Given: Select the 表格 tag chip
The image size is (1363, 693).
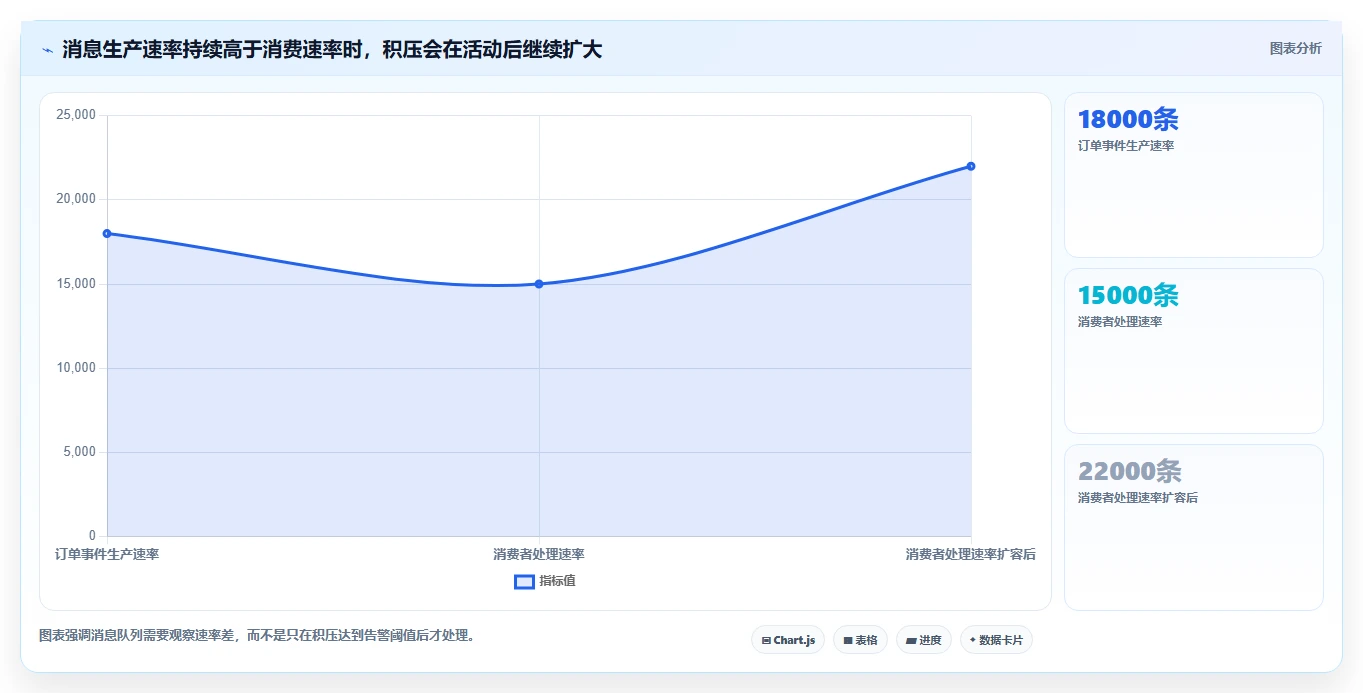Looking at the screenshot, I should pos(860,640).
